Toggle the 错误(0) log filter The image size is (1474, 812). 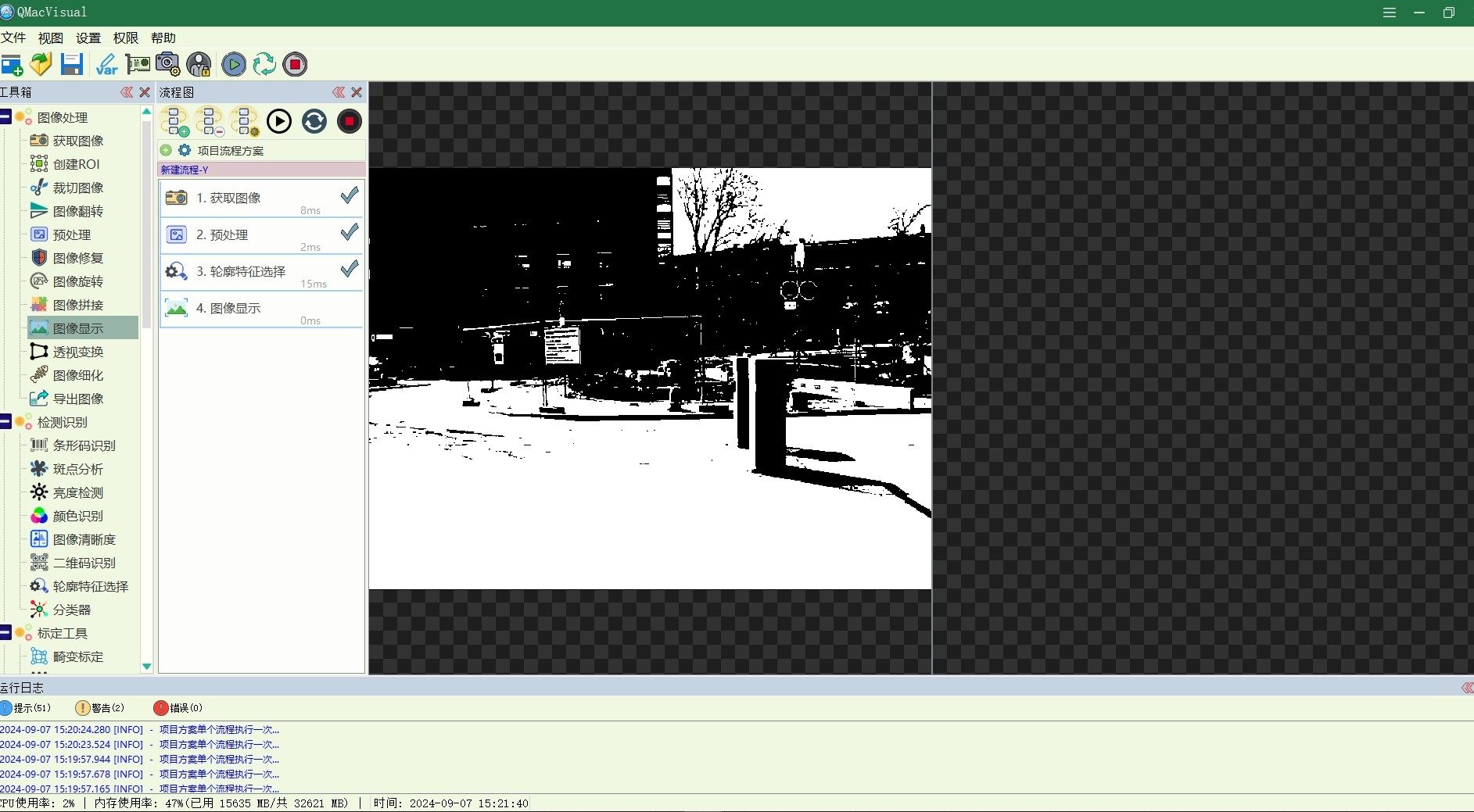178,708
